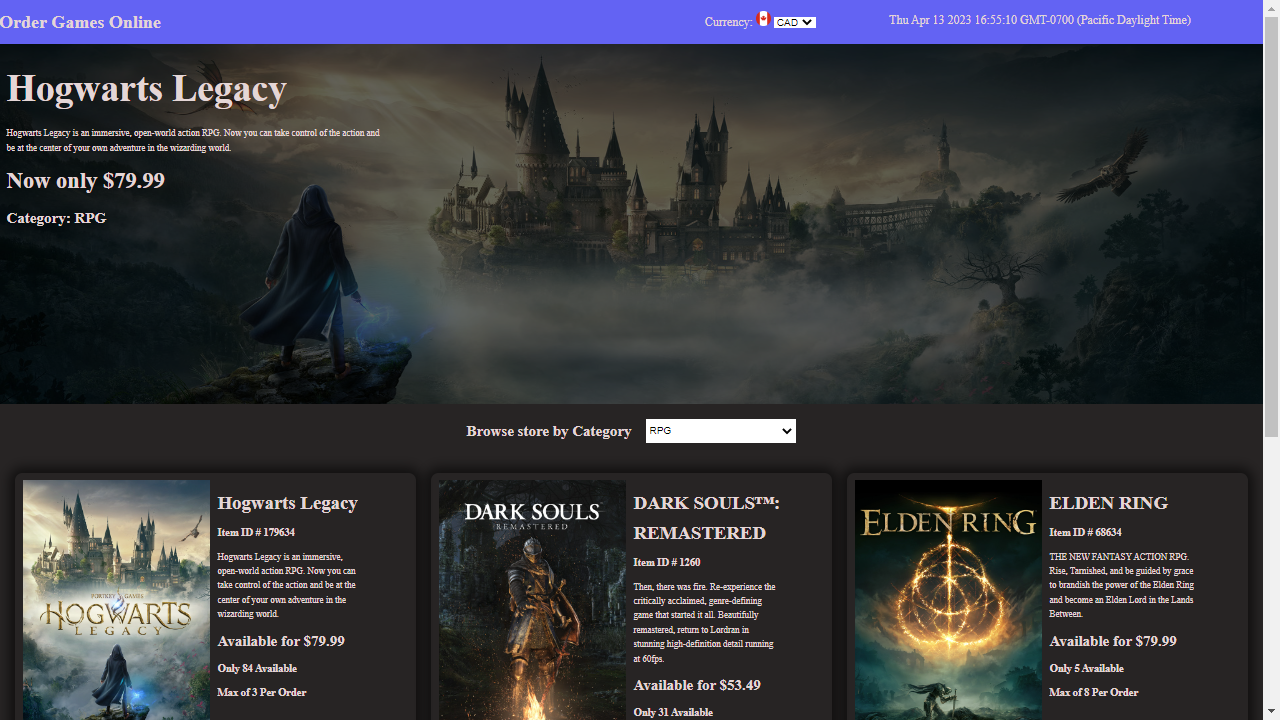Image resolution: width=1280 pixels, height=720 pixels.
Task: Expand the RPG category dropdown
Action: point(720,431)
